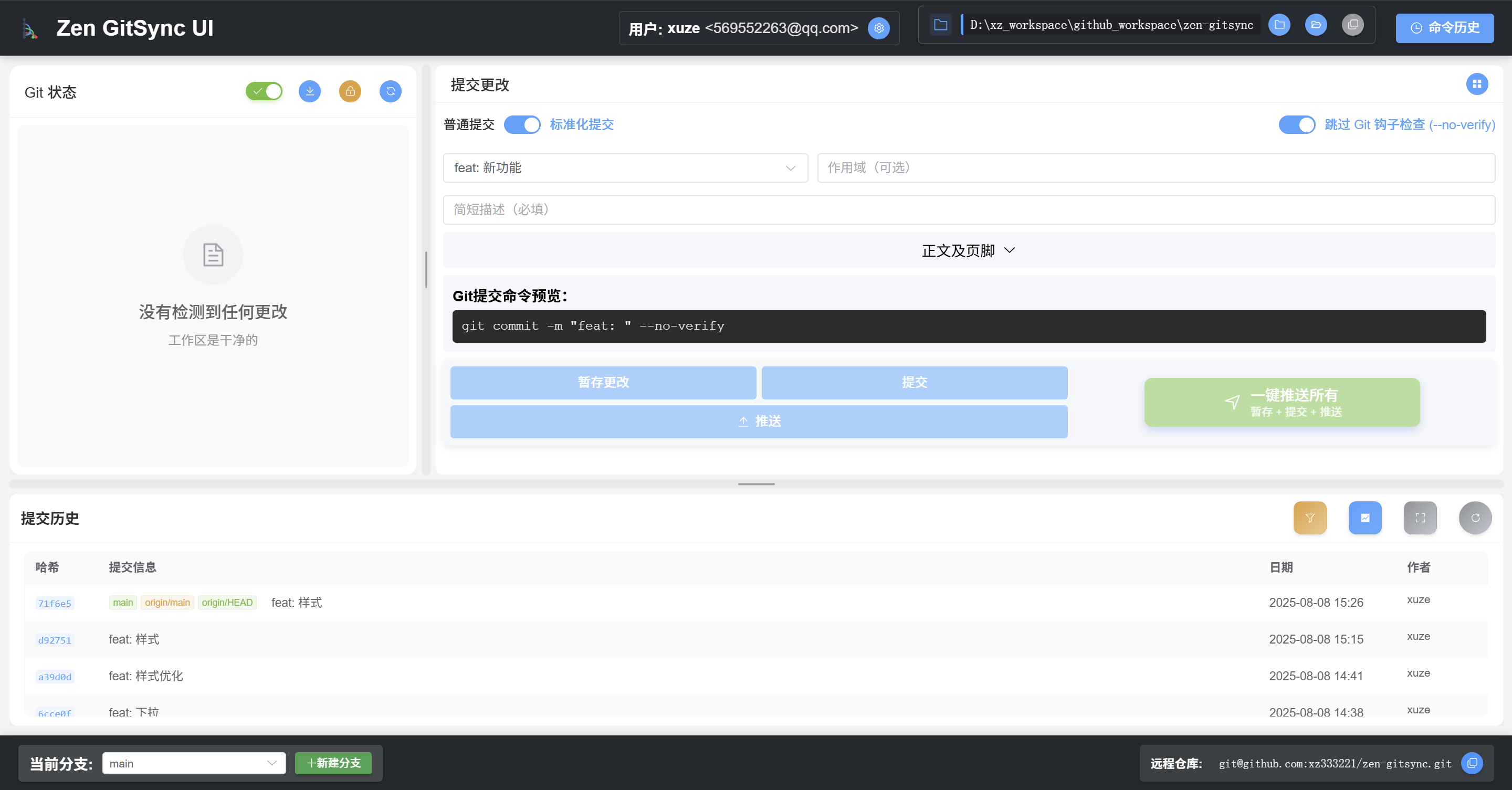The image size is (1512, 790).
Task: Disable 跳过 Git 钩子检查 toggle
Action: point(1297,124)
